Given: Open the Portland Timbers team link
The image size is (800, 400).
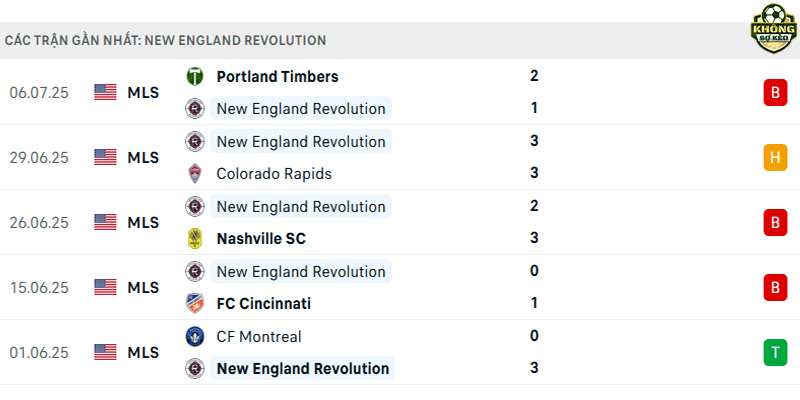Looking at the screenshot, I should point(278,77).
